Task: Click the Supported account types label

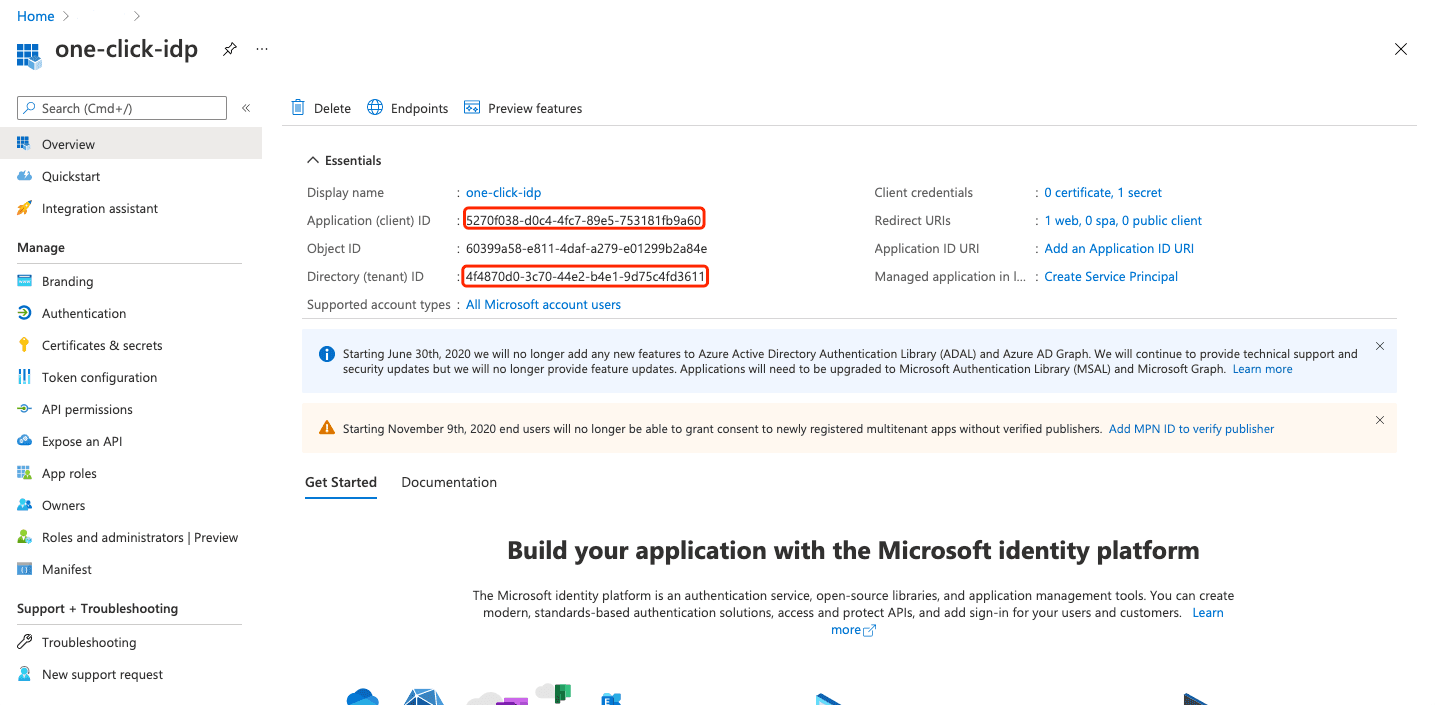Action: pyautogui.click(x=379, y=304)
